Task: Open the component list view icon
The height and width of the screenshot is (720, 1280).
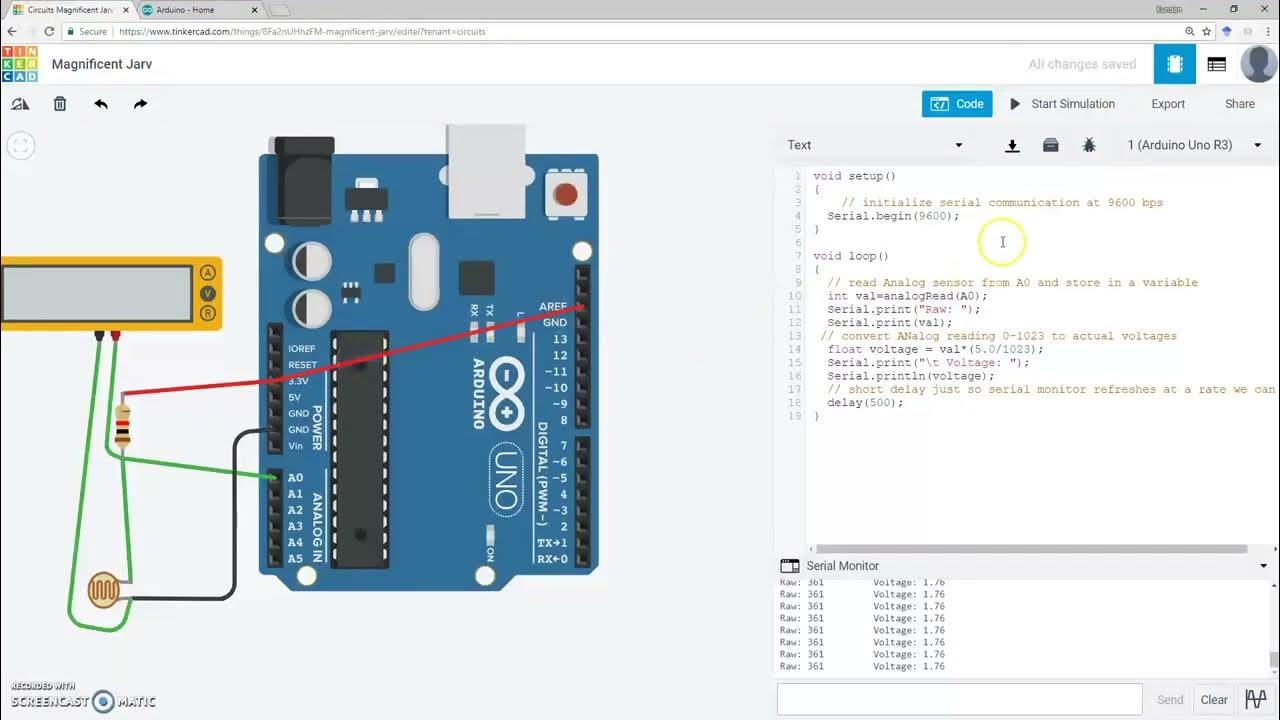Action: [x=1217, y=64]
